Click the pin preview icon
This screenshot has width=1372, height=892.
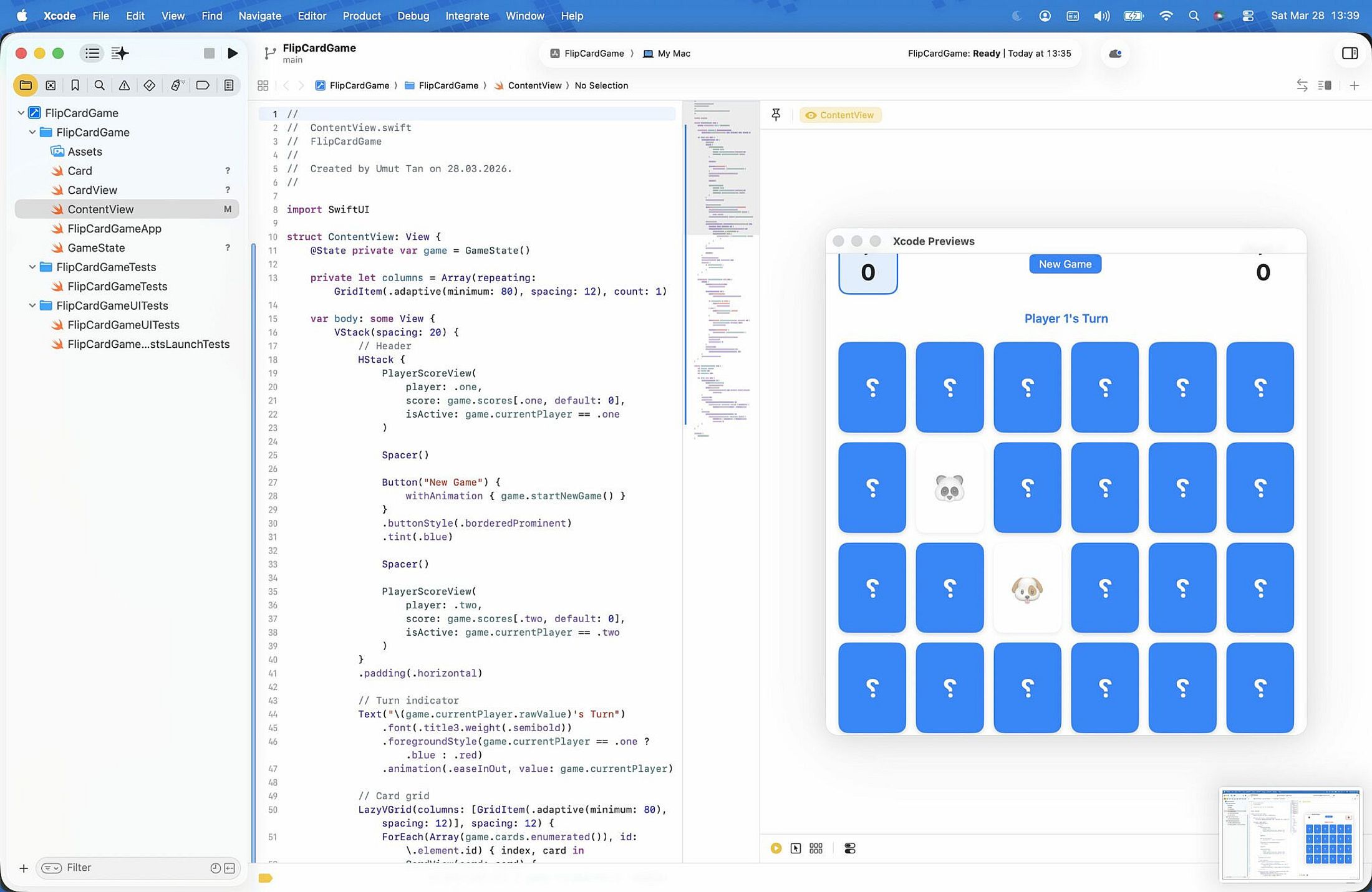[x=776, y=115]
